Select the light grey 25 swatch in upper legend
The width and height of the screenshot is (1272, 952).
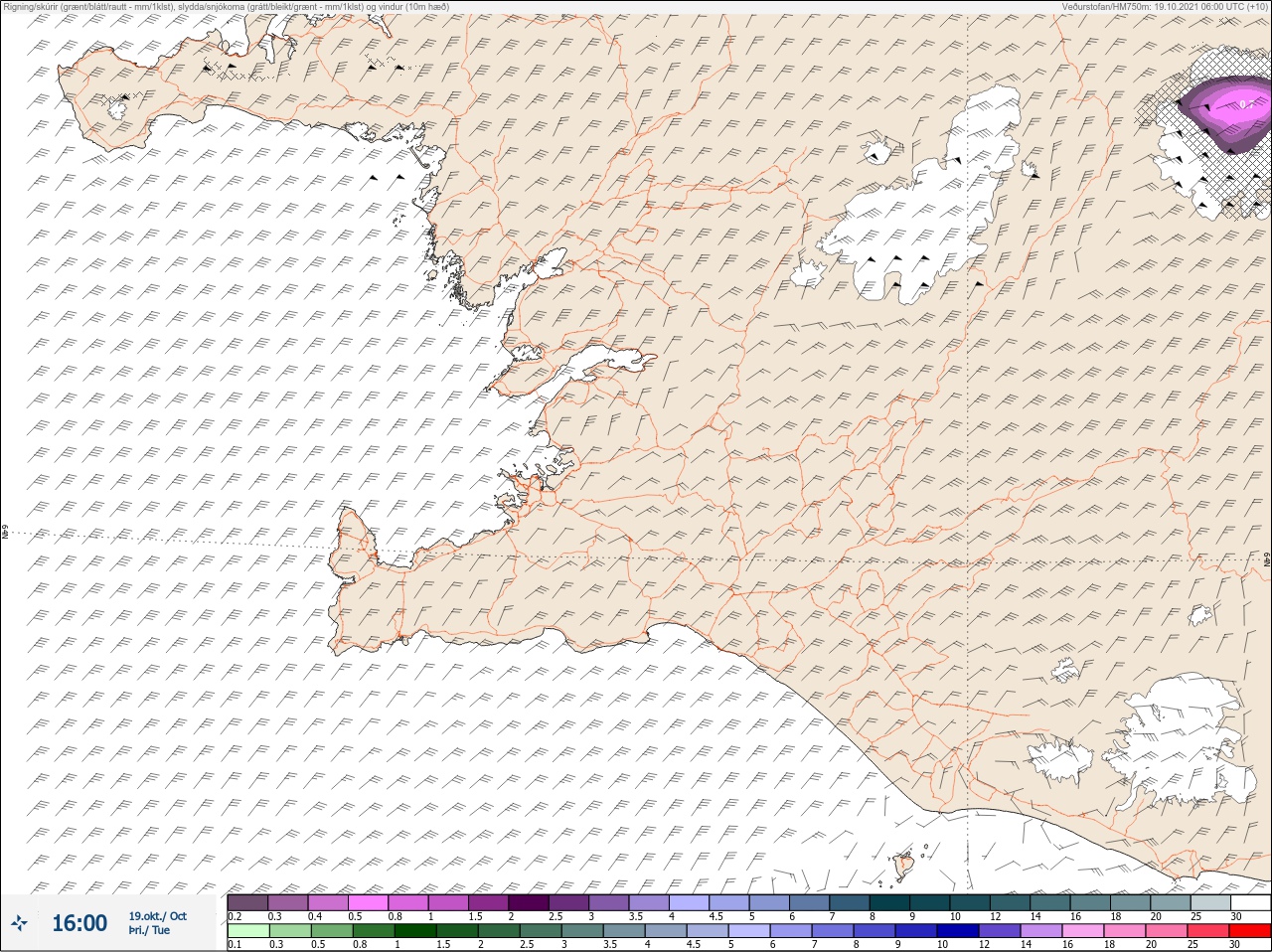[x=1210, y=902]
